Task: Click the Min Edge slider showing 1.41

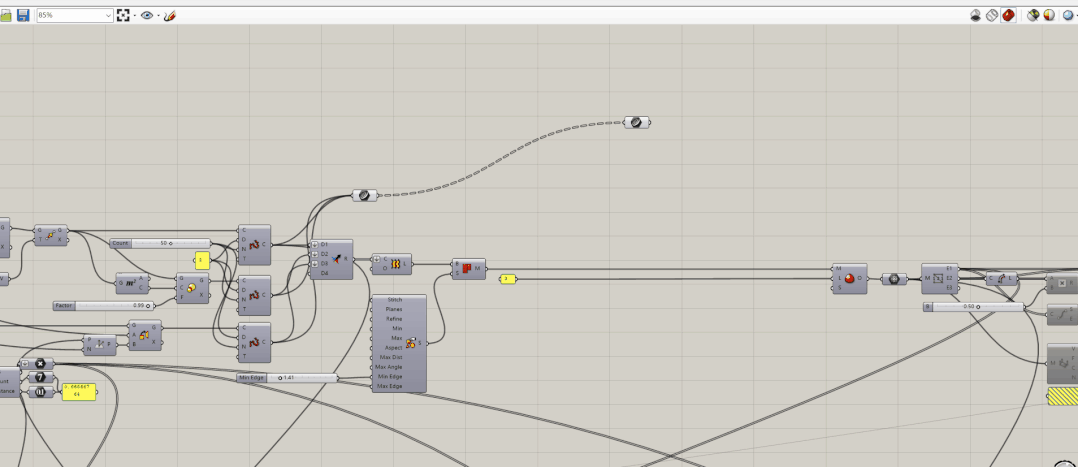Action: 287,378
